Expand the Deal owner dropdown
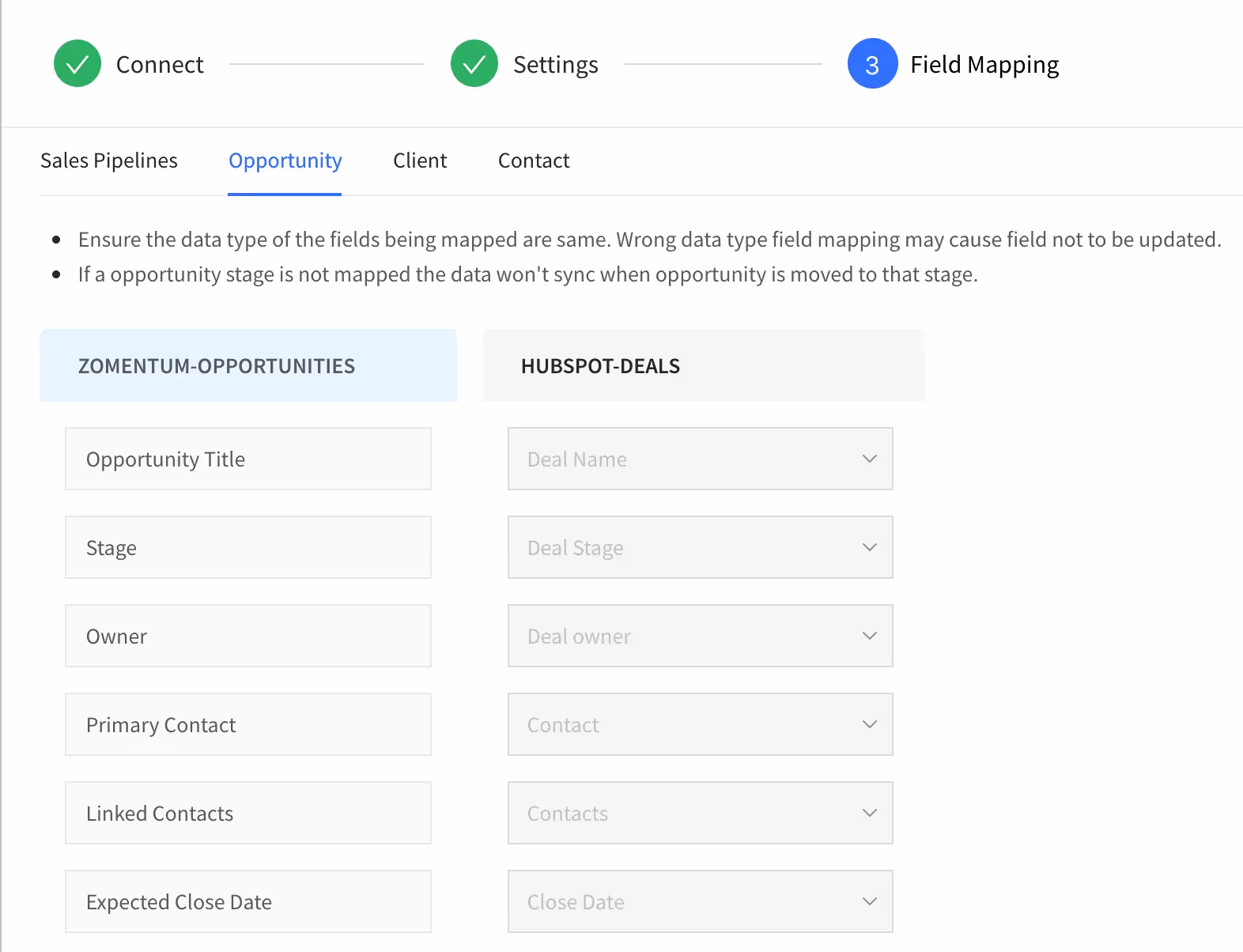This screenshot has width=1243, height=952. pos(701,636)
